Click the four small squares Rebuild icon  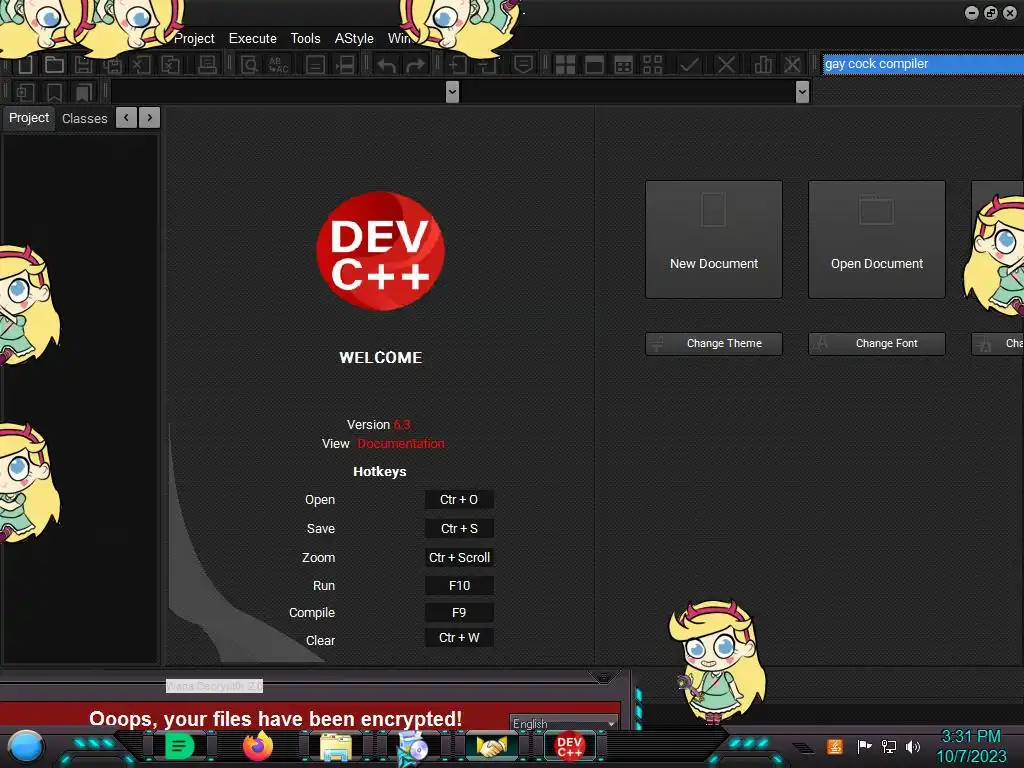tap(652, 65)
